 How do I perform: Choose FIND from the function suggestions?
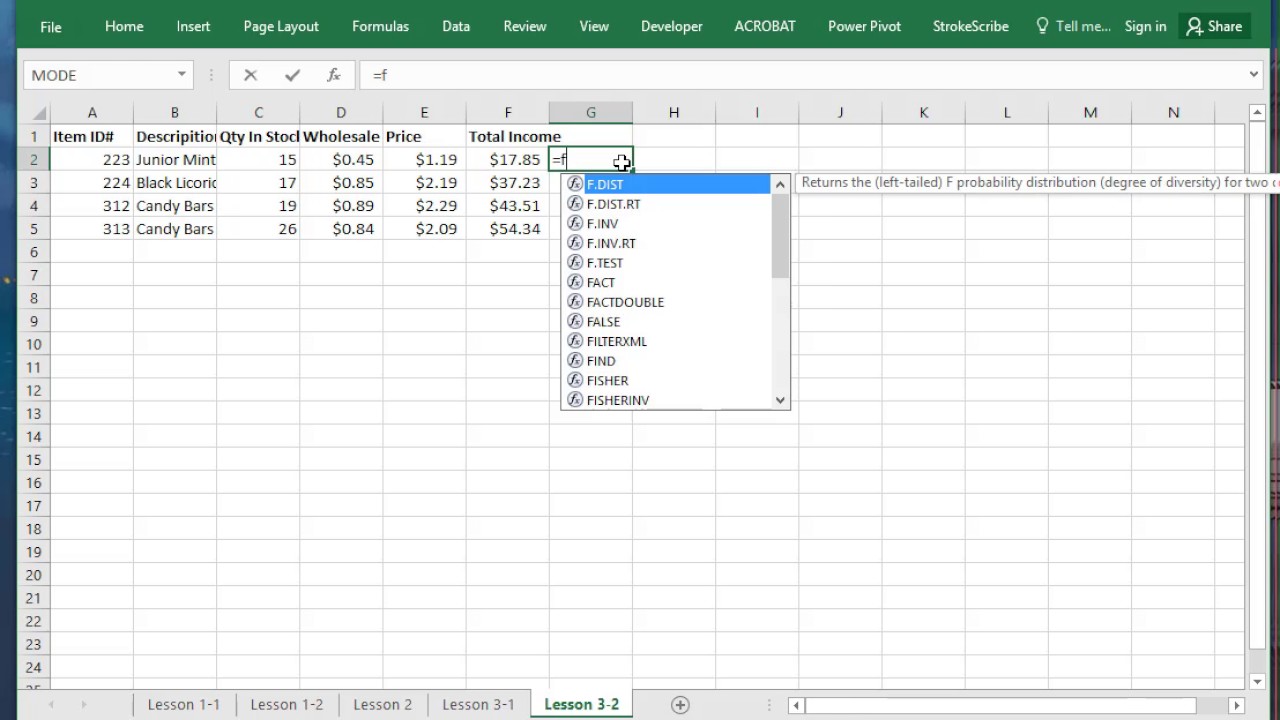(x=666, y=361)
